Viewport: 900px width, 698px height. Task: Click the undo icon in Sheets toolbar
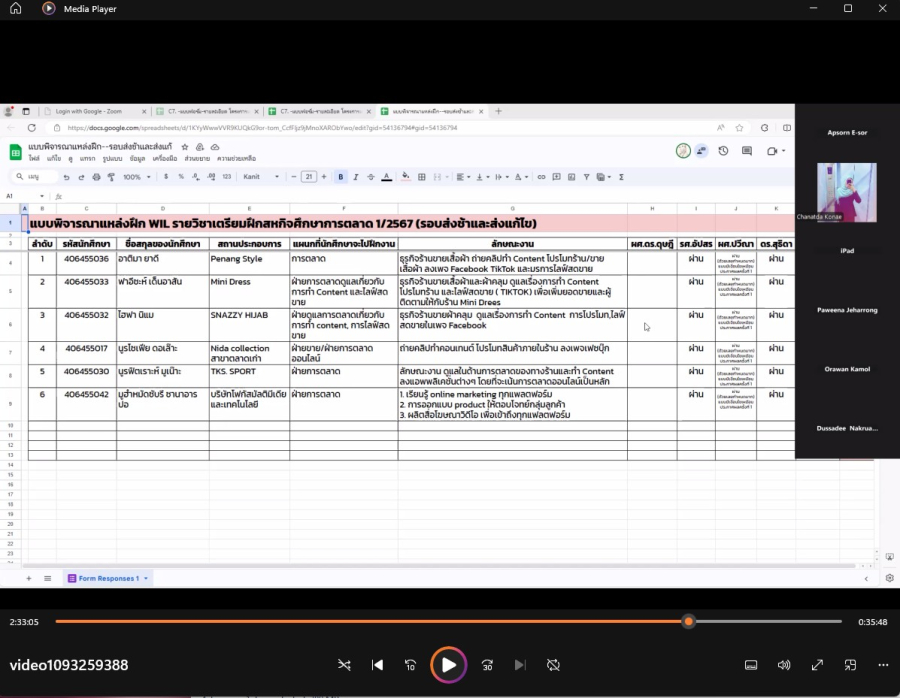pyautogui.click(x=67, y=177)
